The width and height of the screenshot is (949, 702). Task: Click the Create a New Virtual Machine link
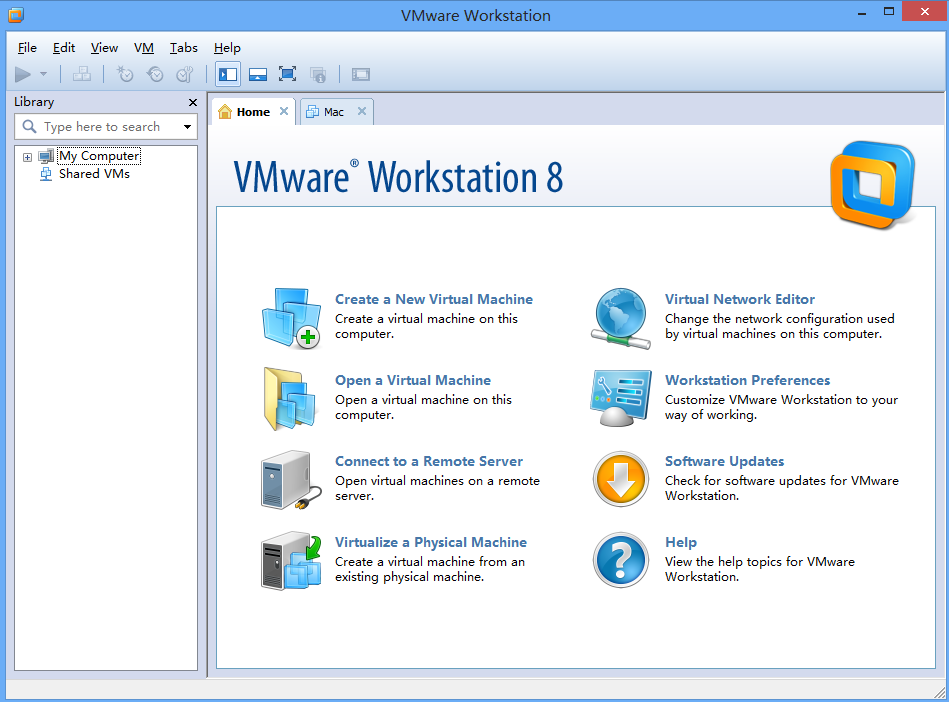click(434, 299)
